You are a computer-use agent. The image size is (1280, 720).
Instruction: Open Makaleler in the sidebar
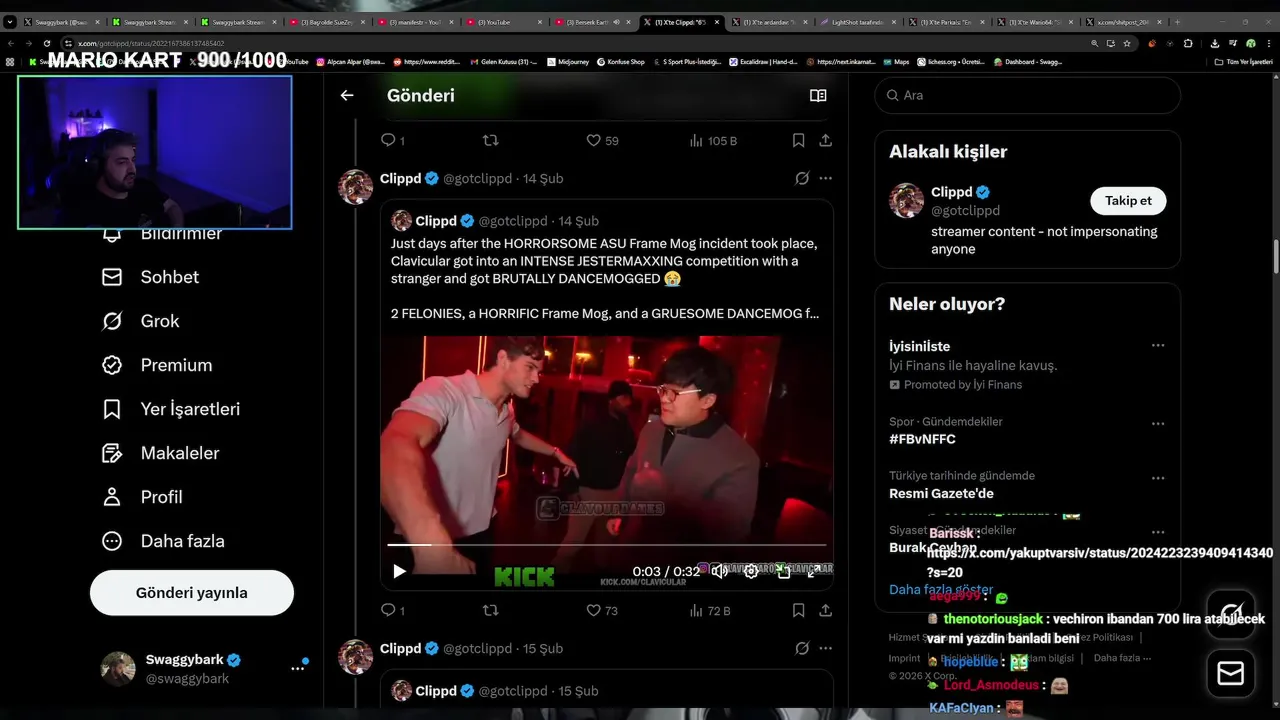(161, 453)
